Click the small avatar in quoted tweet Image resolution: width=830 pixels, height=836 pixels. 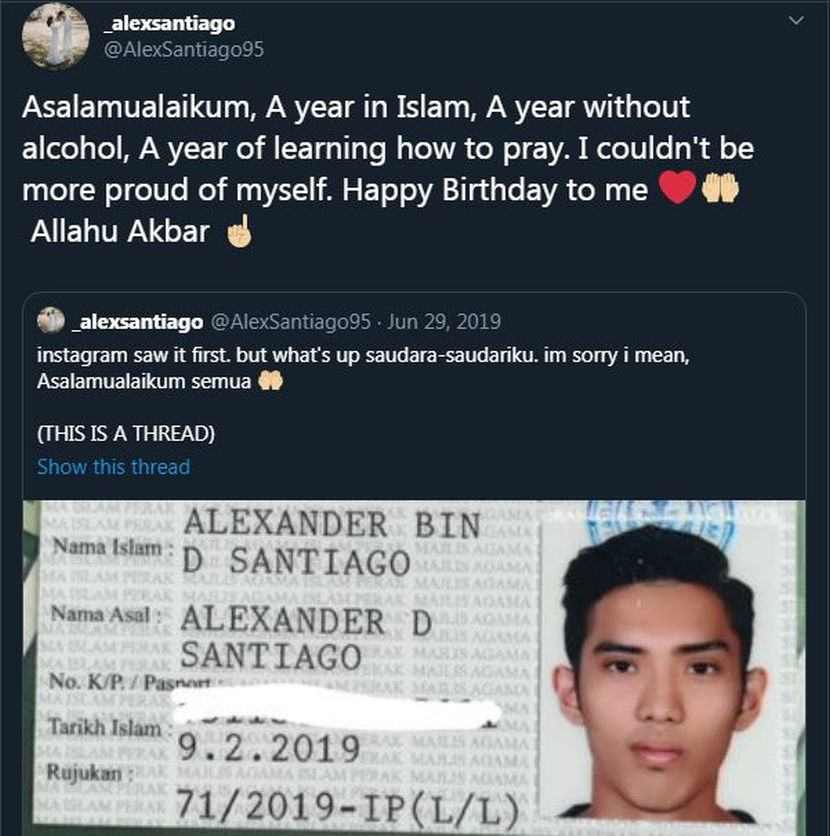point(51,320)
